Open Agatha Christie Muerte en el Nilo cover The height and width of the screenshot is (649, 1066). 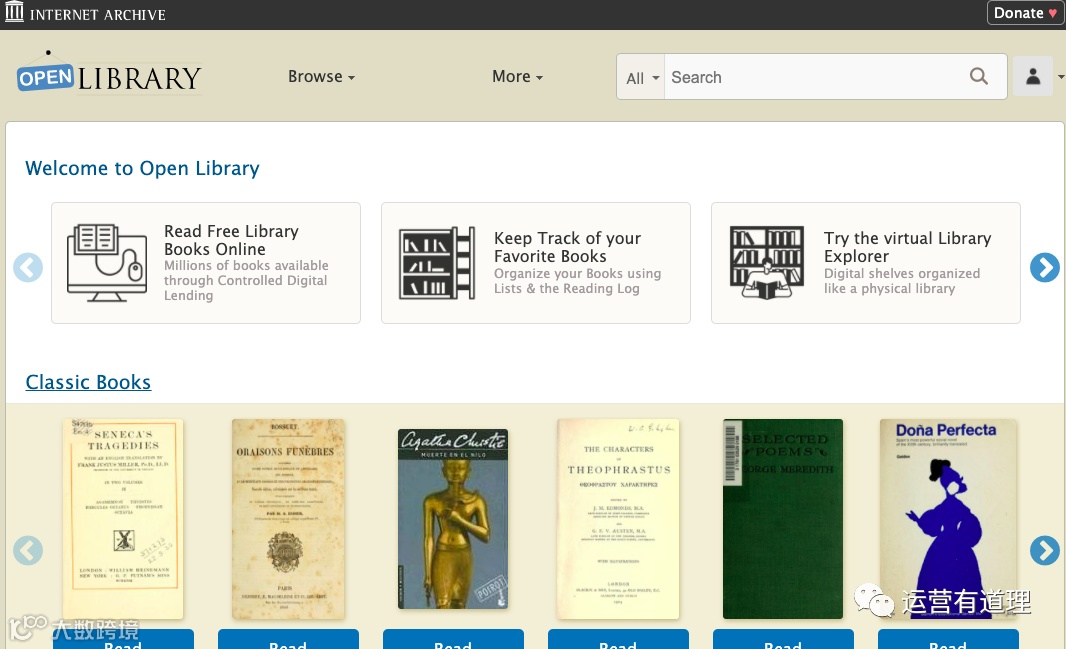453,519
